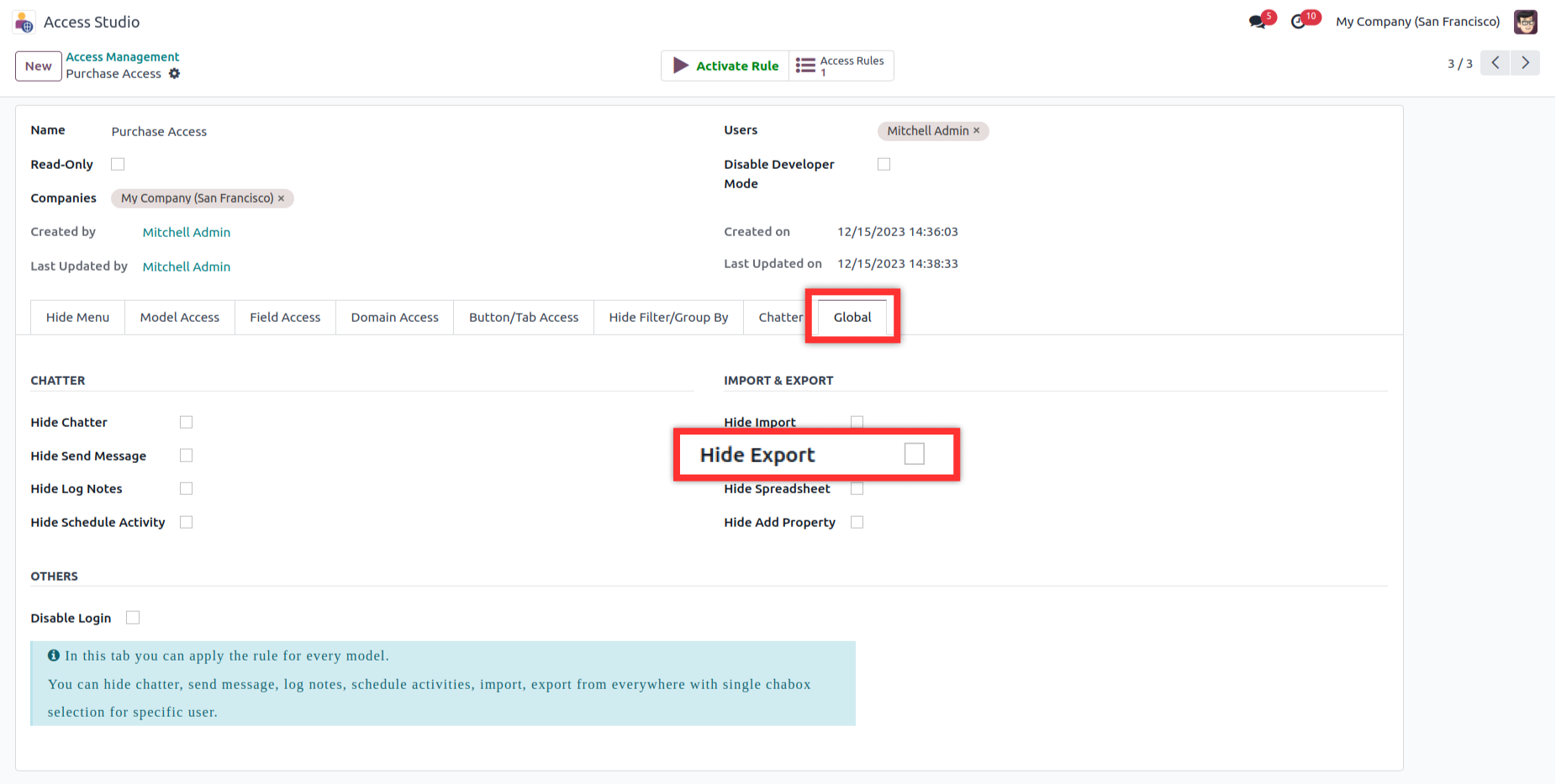Screen dimensions: 1556x784
Task: Open the company switcher My Company (San Francisco)
Action: [1417, 22]
